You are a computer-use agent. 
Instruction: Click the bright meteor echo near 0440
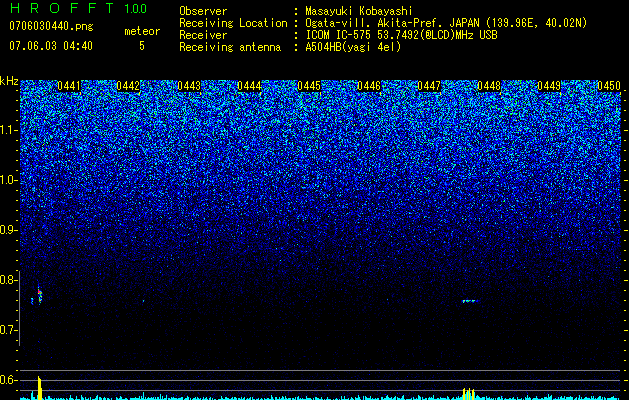tap(39, 295)
